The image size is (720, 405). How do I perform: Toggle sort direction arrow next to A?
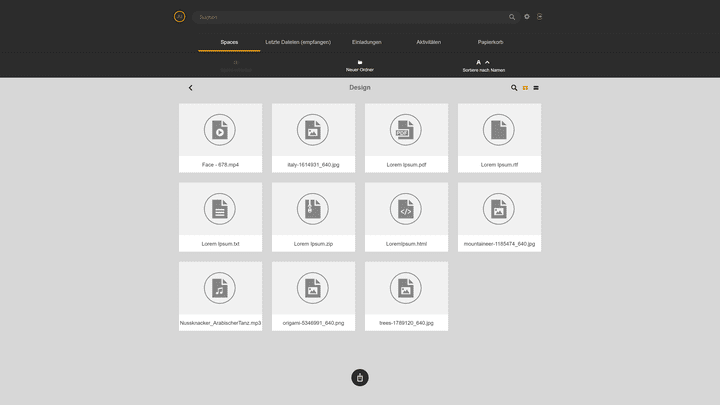pos(488,62)
